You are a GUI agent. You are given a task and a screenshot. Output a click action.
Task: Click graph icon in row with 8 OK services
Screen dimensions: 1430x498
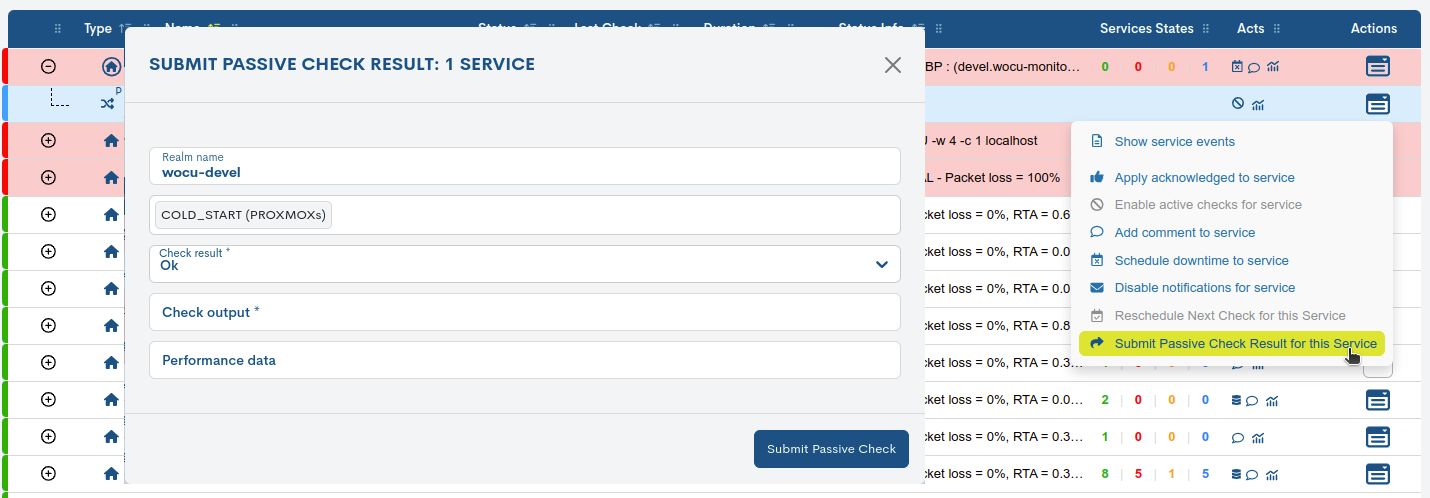(x=1272, y=475)
